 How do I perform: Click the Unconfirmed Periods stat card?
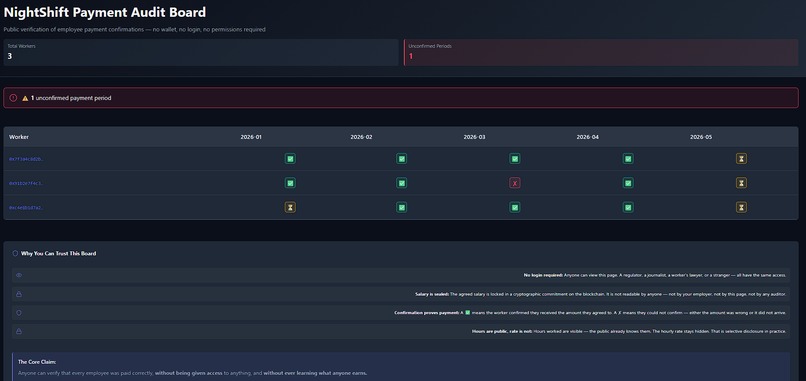coord(601,52)
